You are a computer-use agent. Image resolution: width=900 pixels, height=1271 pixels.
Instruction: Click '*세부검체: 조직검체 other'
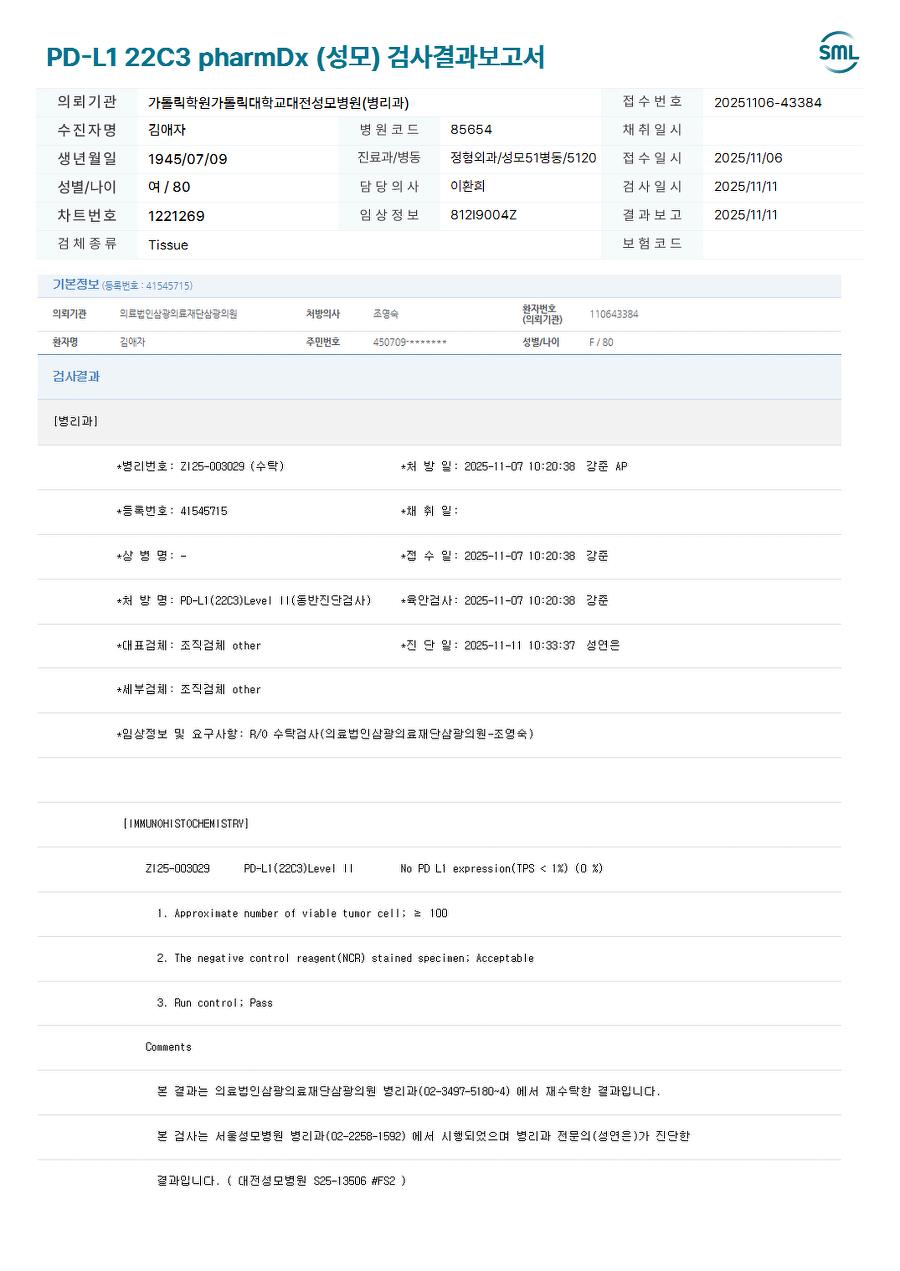tap(189, 690)
